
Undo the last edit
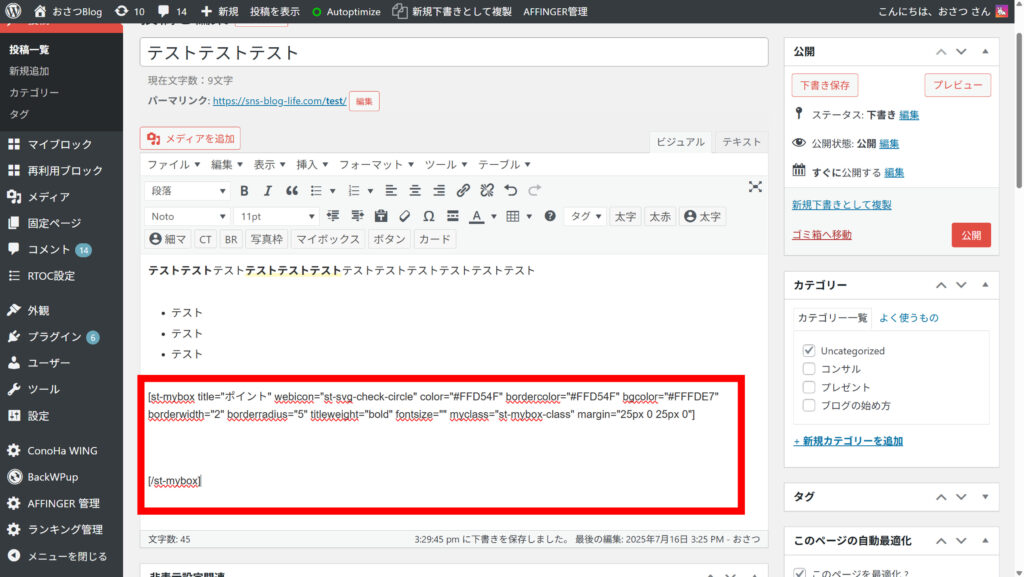(x=511, y=191)
